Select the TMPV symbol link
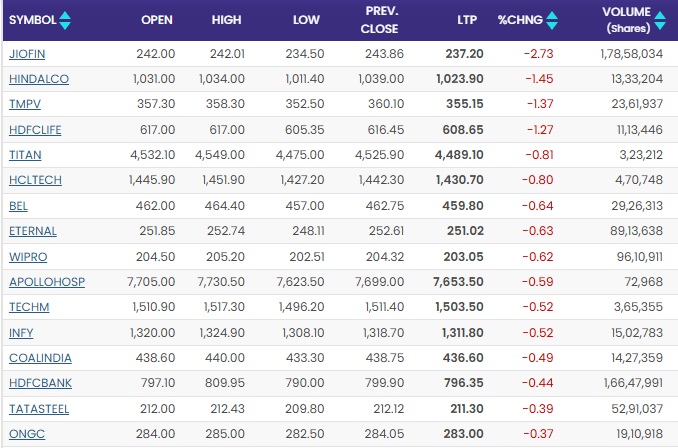This screenshot has width=678, height=448. point(23,103)
